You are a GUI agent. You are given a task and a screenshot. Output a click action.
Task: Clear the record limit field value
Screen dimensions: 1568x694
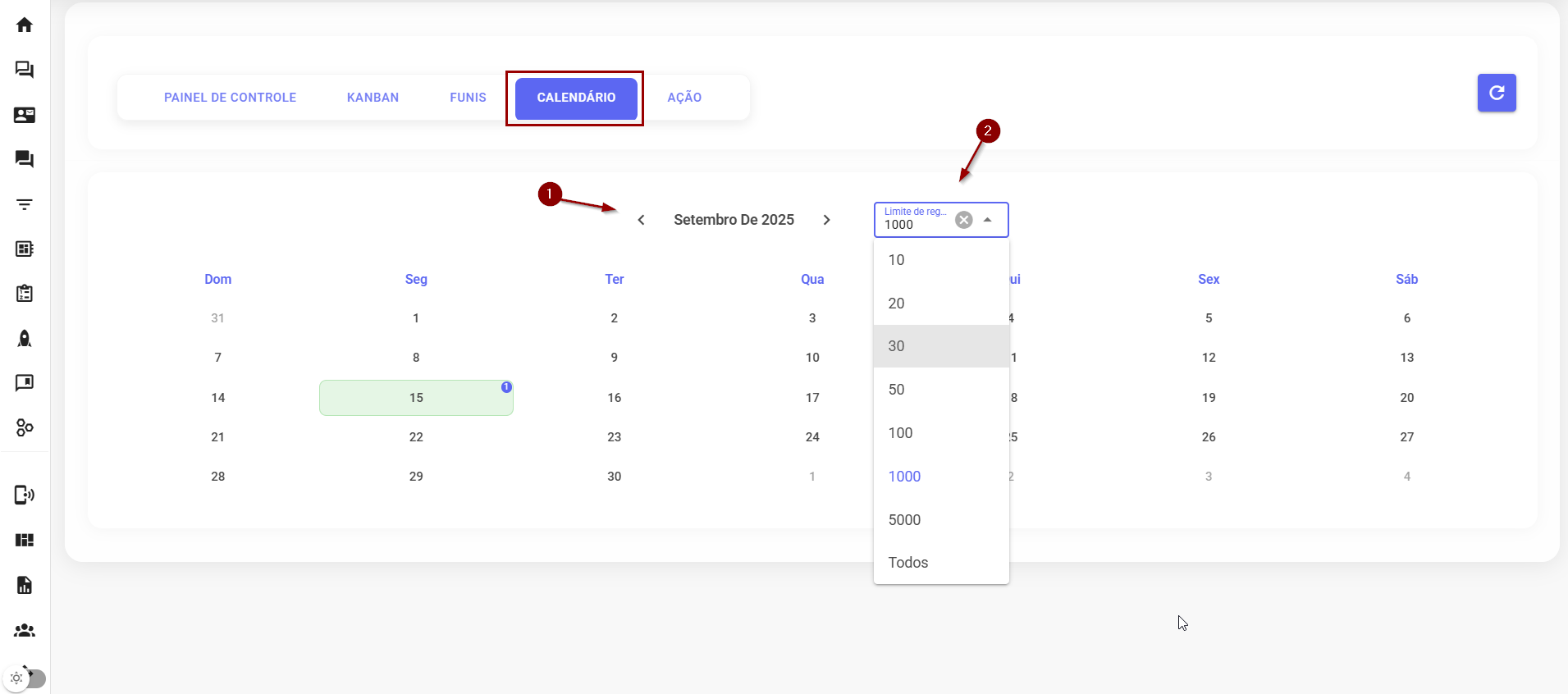pyautogui.click(x=964, y=220)
